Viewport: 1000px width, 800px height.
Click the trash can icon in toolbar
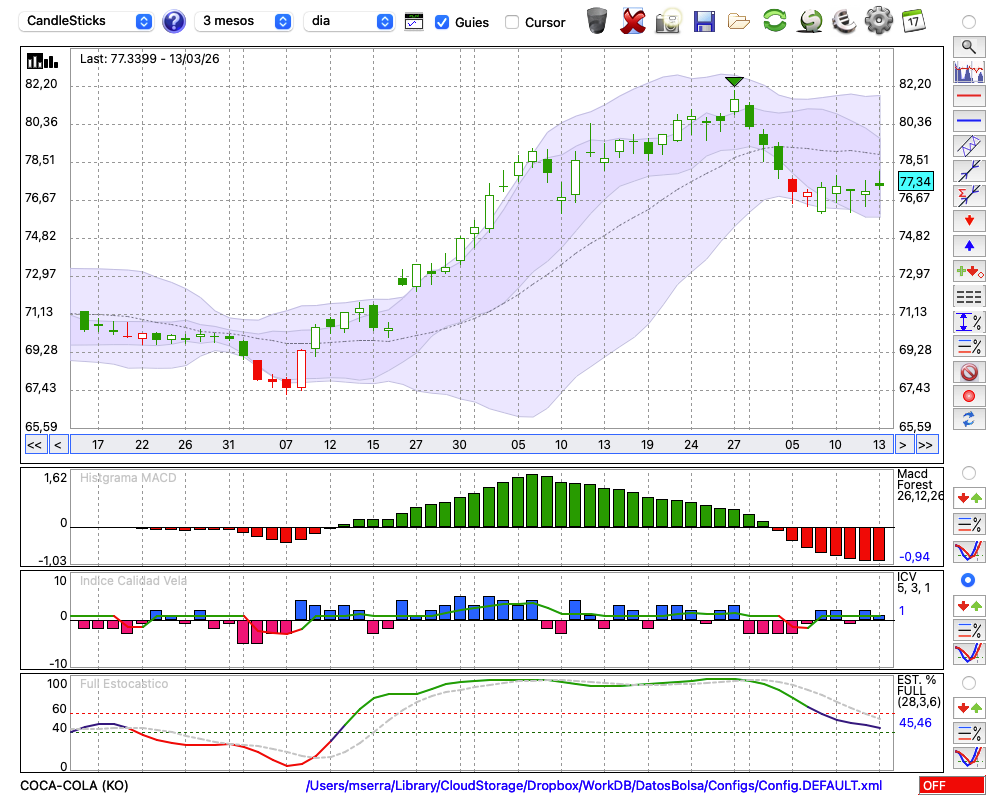click(597, 20)
